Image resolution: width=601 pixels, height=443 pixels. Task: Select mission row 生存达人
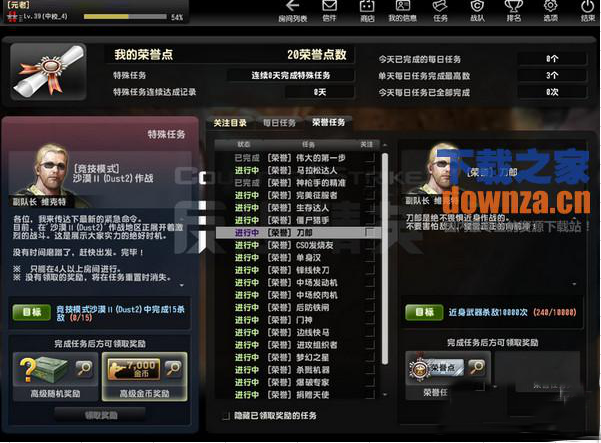point(298,208)
